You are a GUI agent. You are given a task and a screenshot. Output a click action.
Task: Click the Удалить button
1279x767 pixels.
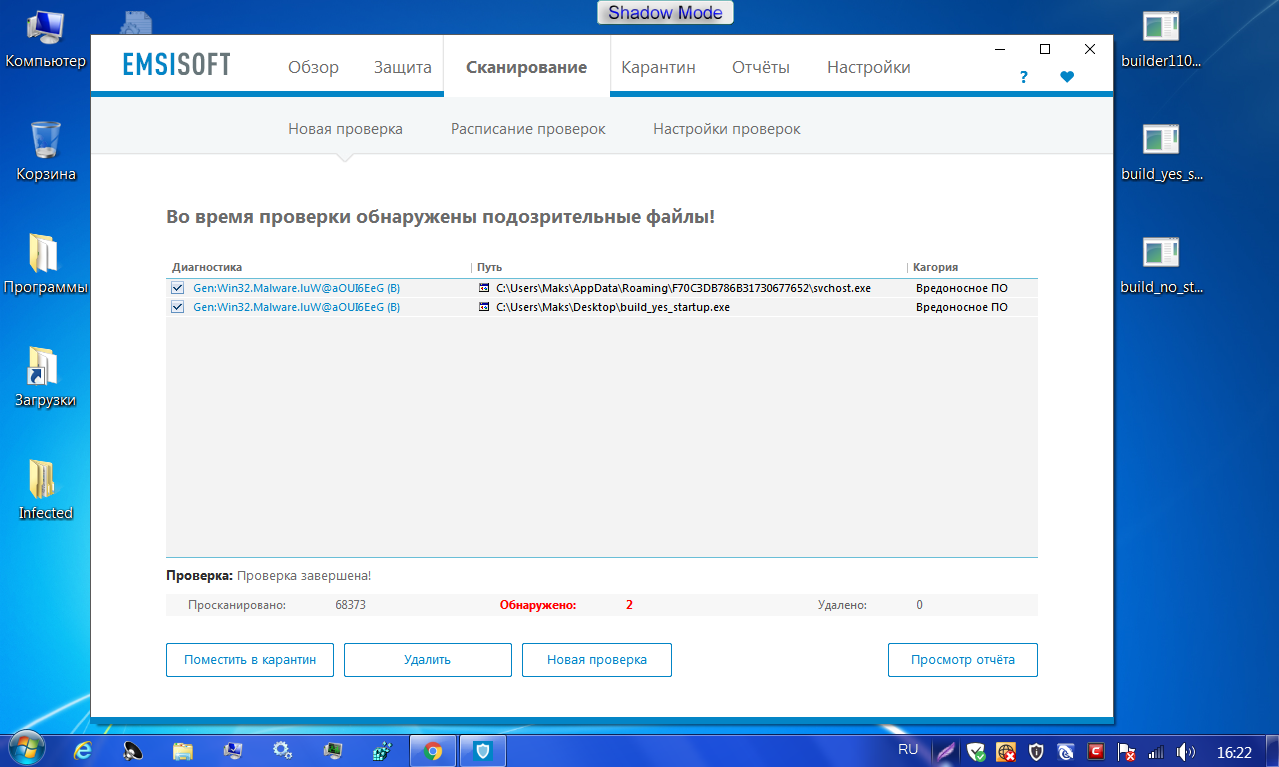tap(428, 660)
